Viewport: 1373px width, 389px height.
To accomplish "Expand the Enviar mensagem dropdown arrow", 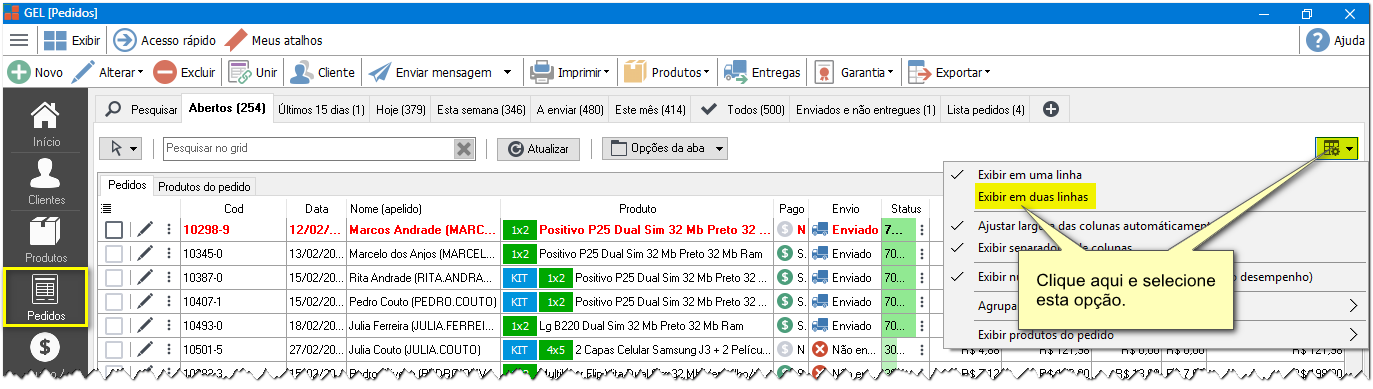I will pos(507,72).
